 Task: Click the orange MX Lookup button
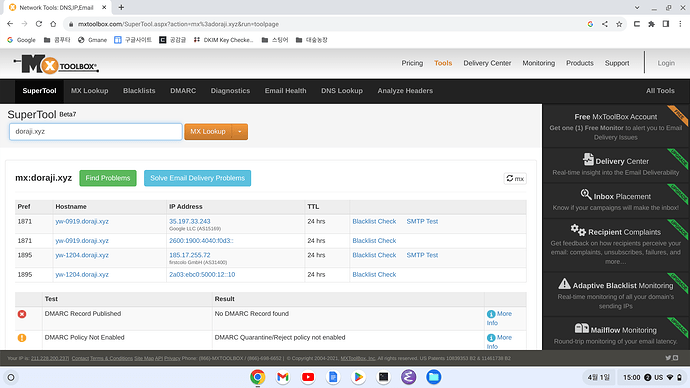coord(208,132)
